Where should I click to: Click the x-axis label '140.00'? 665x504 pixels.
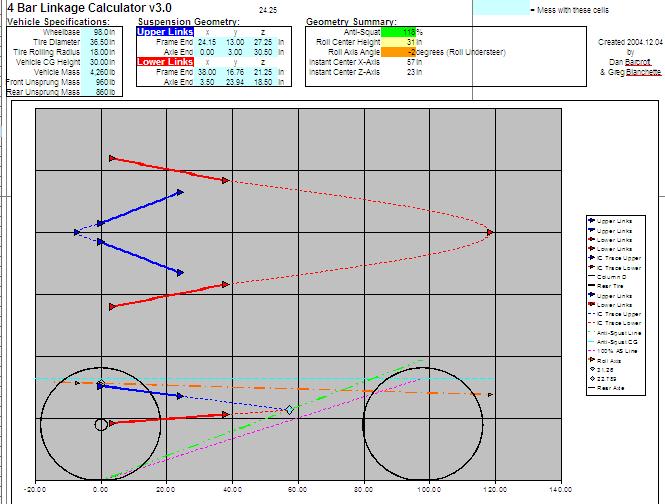[560, 490]
